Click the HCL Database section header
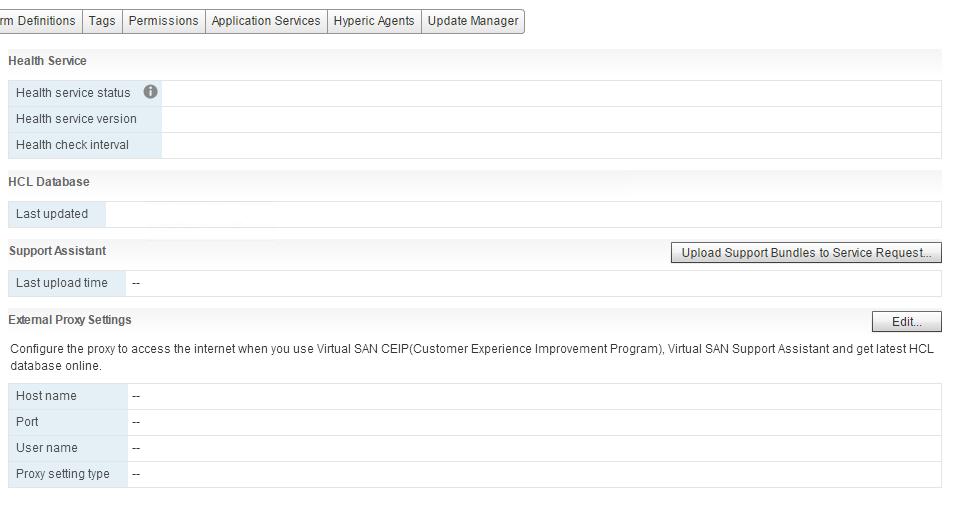Screen dimensions: 953x512 pyautogui.click(x=49, y=182)
